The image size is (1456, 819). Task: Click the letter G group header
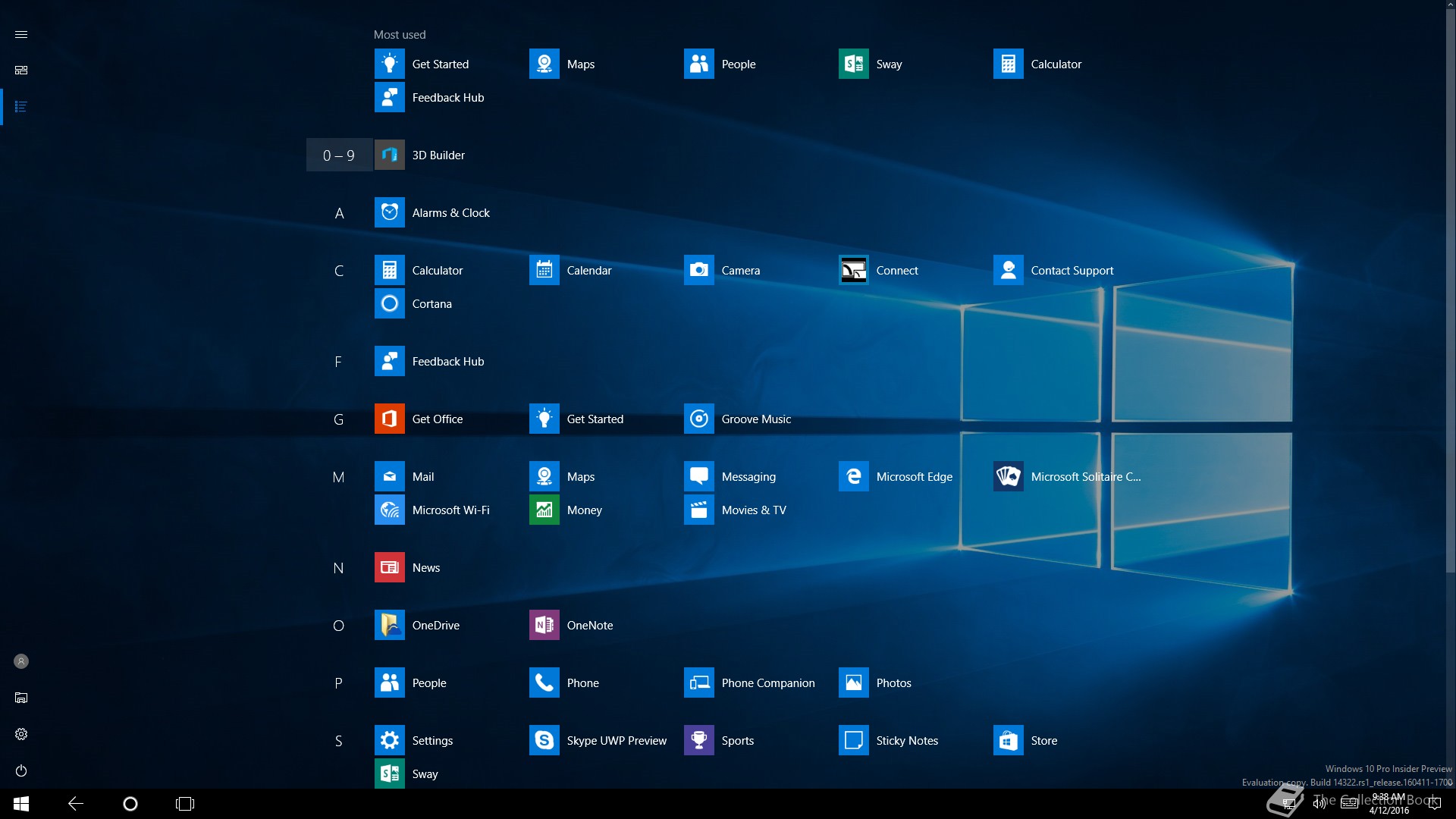point(339,419)
